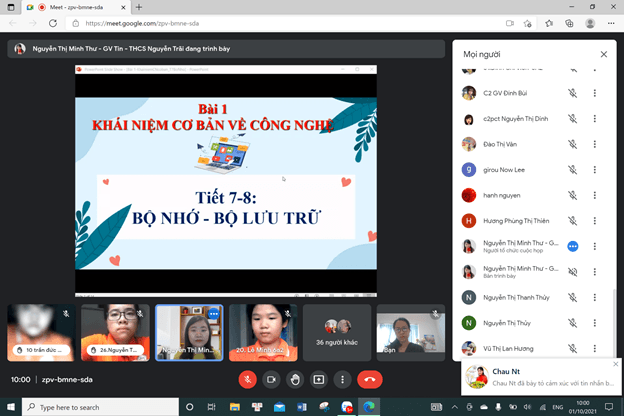Mute C2 GV Đinh Bùi microphone

(573, 93)
